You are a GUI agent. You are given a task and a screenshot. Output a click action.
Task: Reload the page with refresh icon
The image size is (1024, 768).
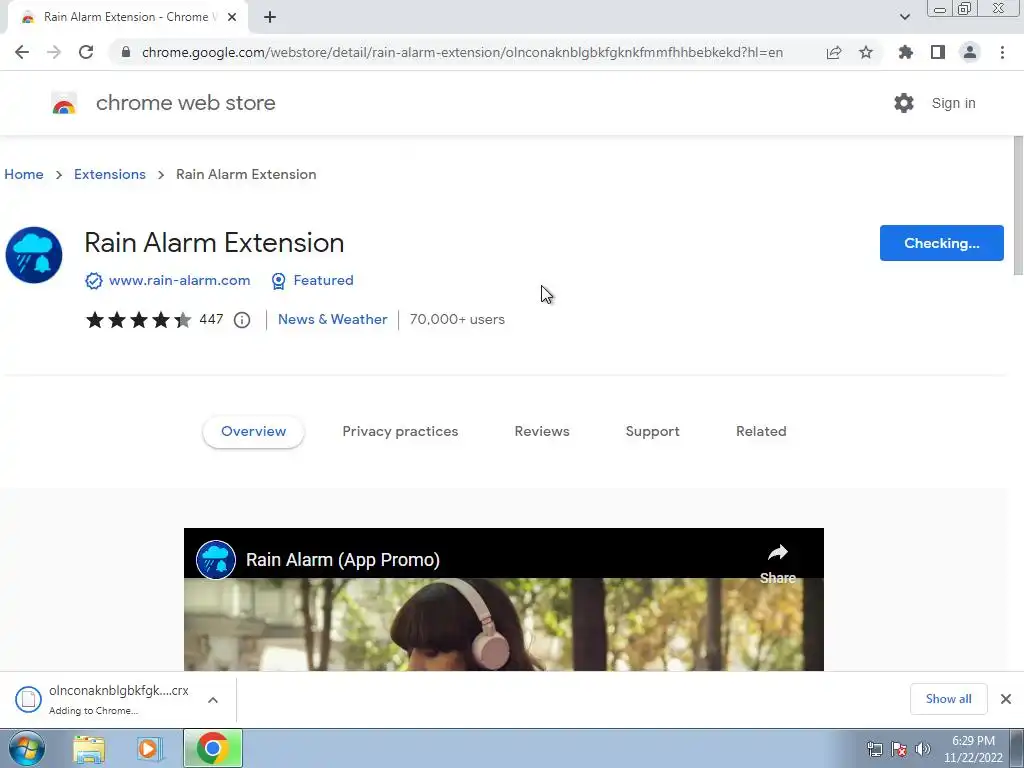pyautogui.click(x=86, y=52)
